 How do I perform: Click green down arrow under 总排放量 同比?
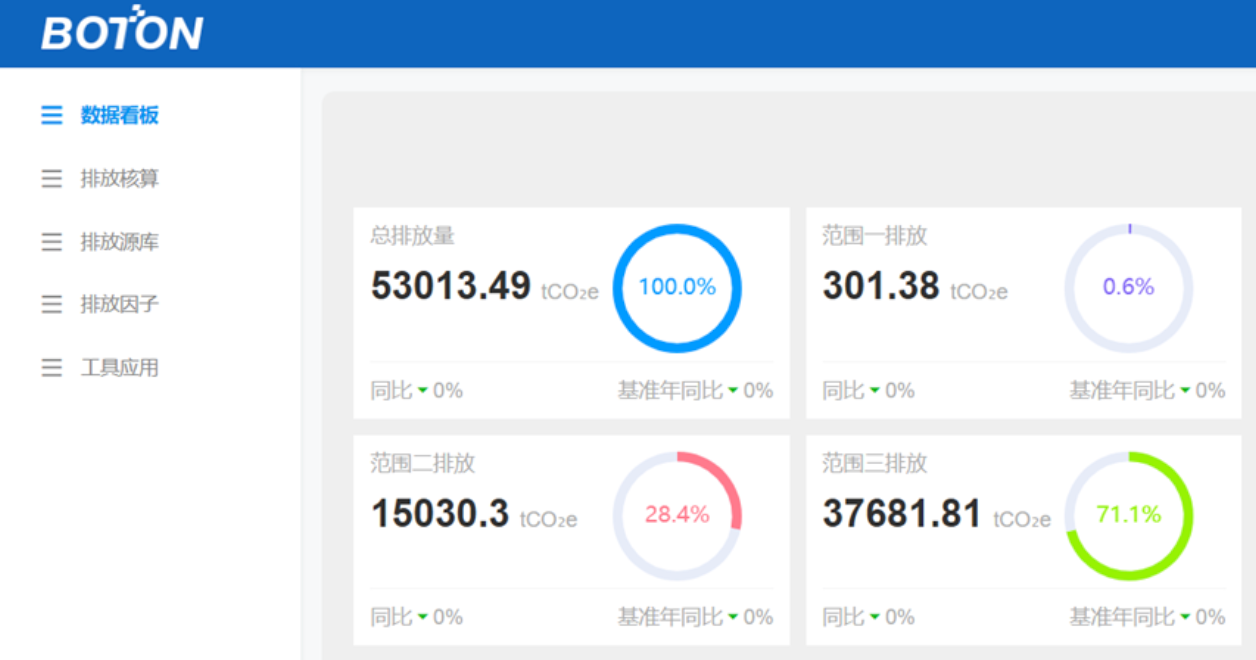423,391
